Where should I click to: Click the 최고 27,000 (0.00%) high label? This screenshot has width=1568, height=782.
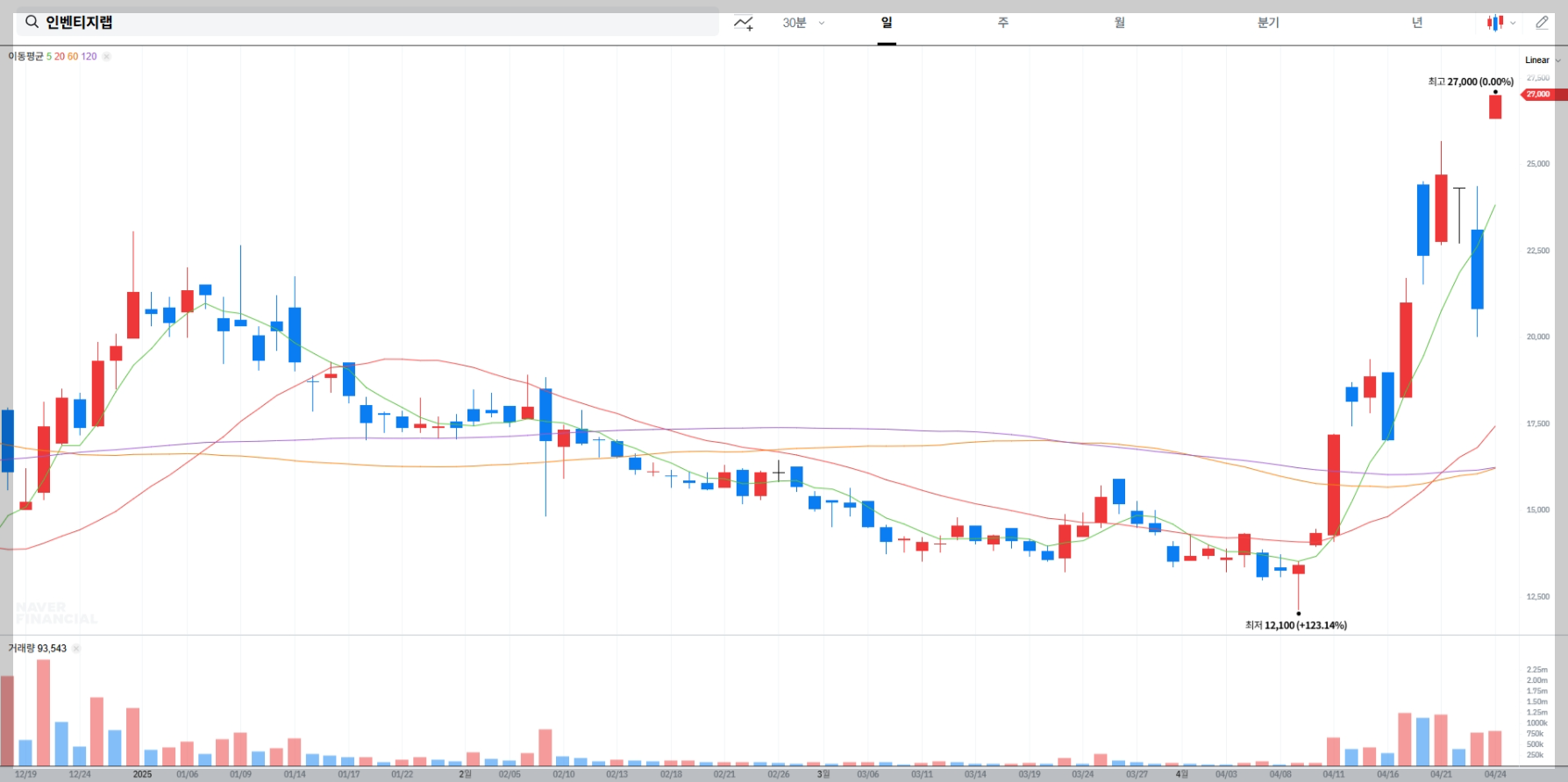[1471, 82]
